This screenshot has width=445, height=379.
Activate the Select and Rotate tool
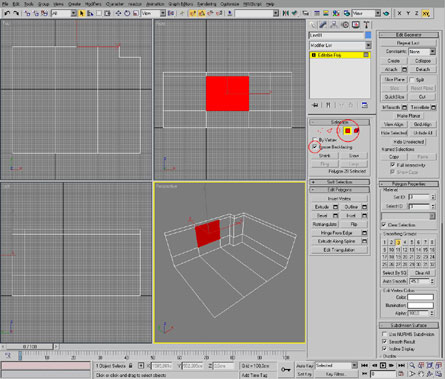point(127,13)
